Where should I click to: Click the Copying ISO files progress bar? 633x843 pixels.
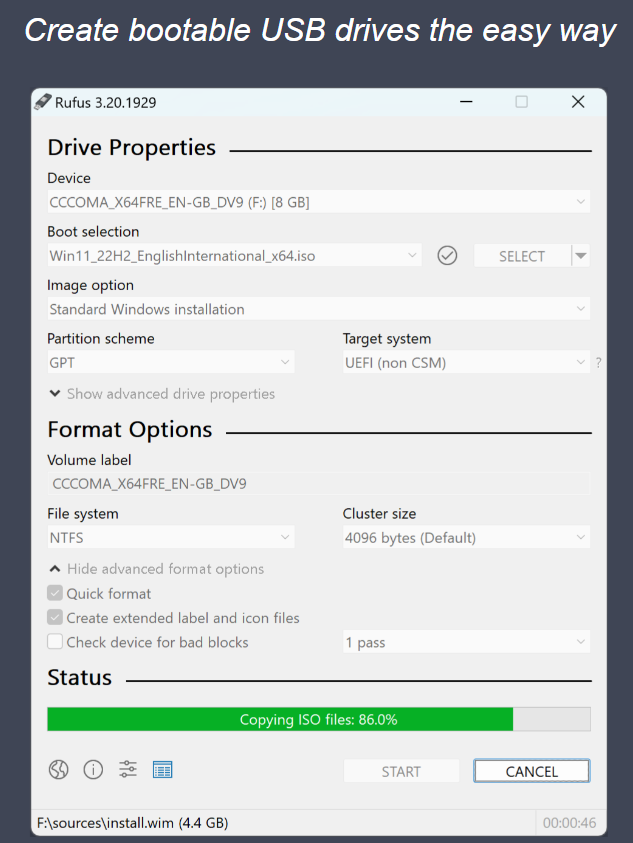tap(318, 719)
